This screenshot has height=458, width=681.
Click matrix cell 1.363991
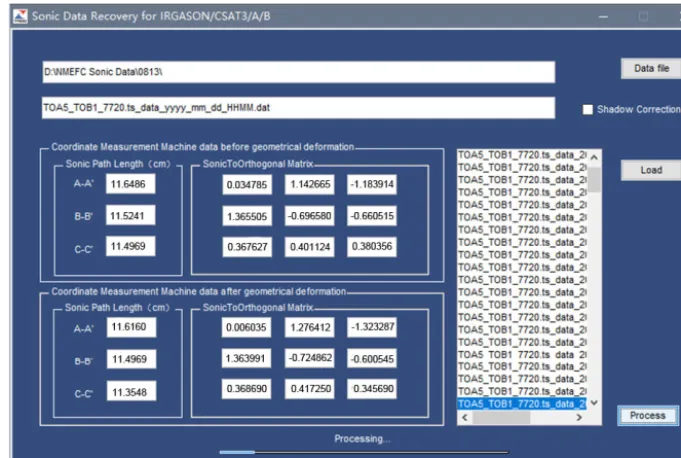click(246, 358)
